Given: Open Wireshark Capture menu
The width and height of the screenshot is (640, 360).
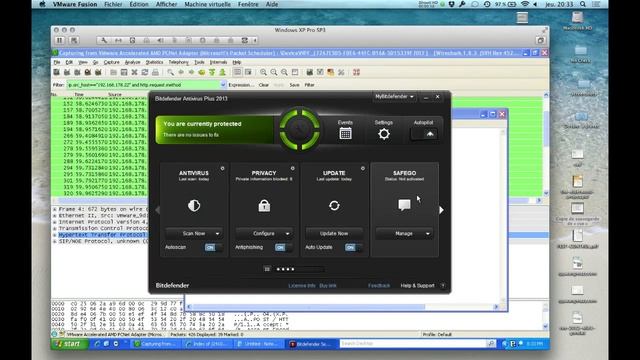Looking at the screenshot, I should [111, 62].
